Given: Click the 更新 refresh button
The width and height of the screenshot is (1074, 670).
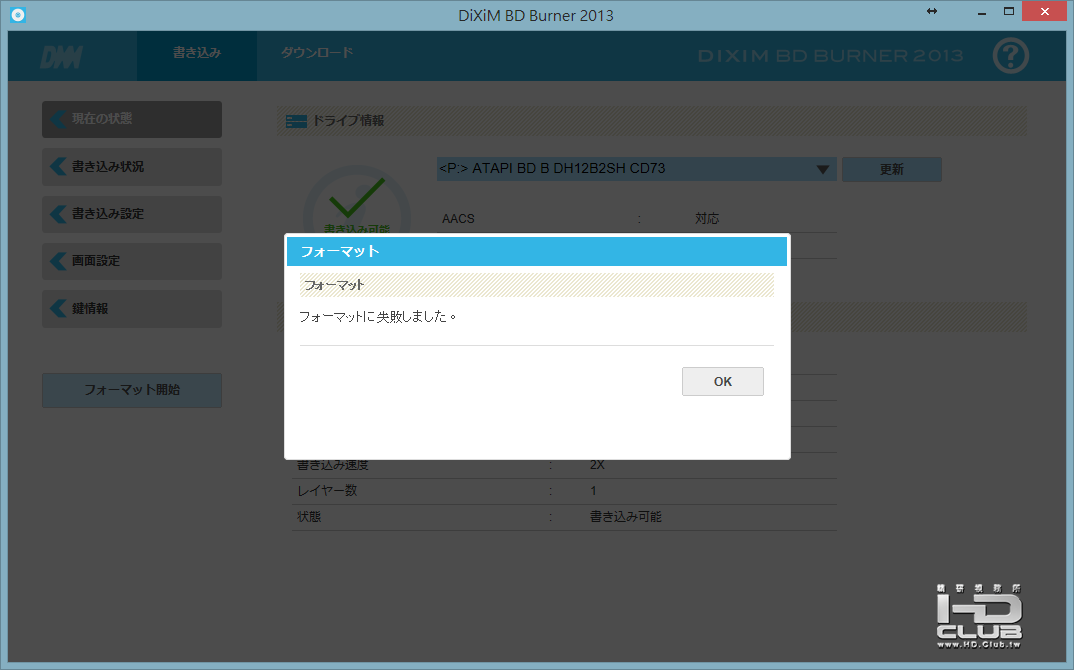Looking at the screenshot, I should coord(892,169).
